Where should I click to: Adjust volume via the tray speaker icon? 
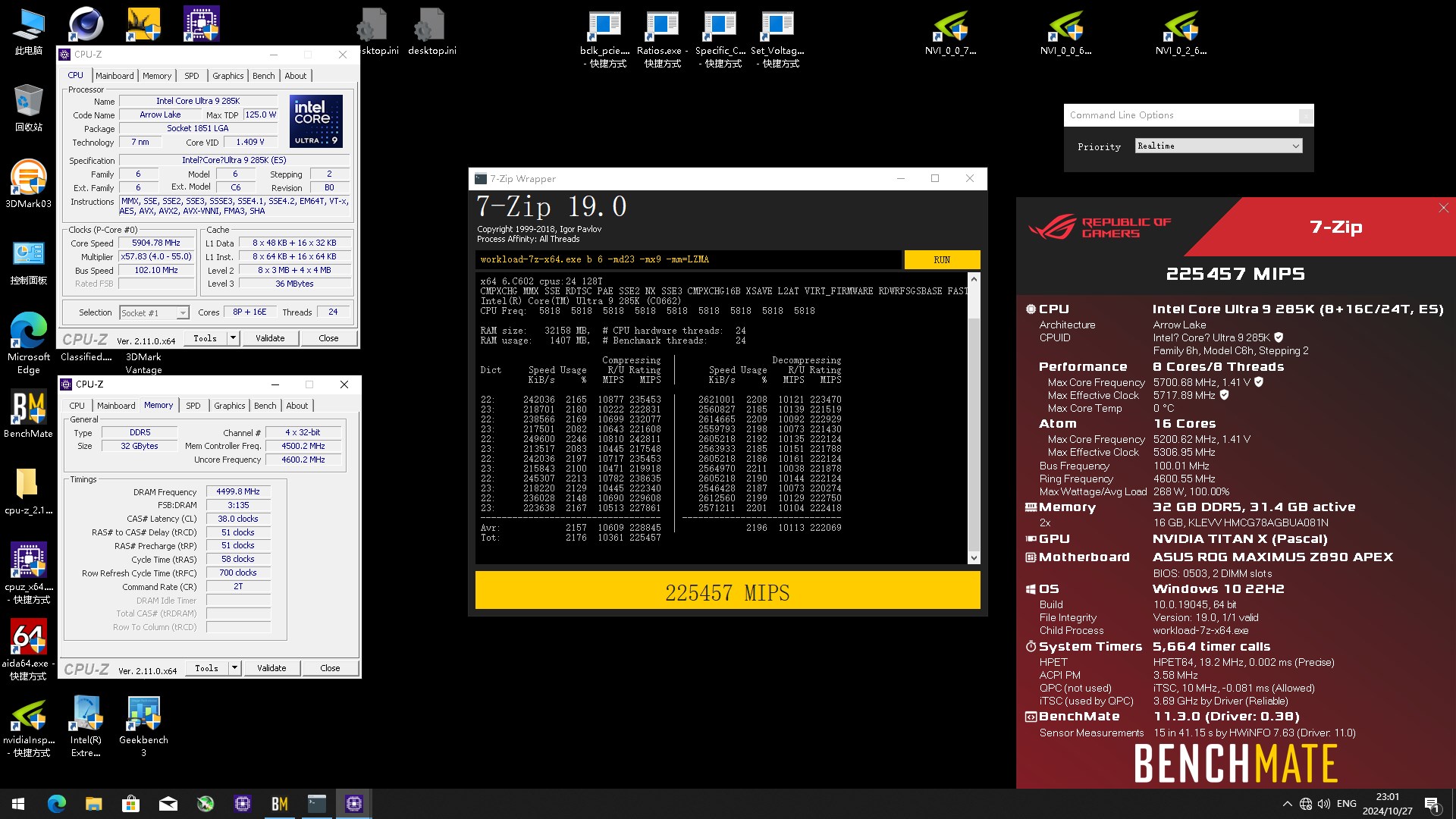[1324, 804]
